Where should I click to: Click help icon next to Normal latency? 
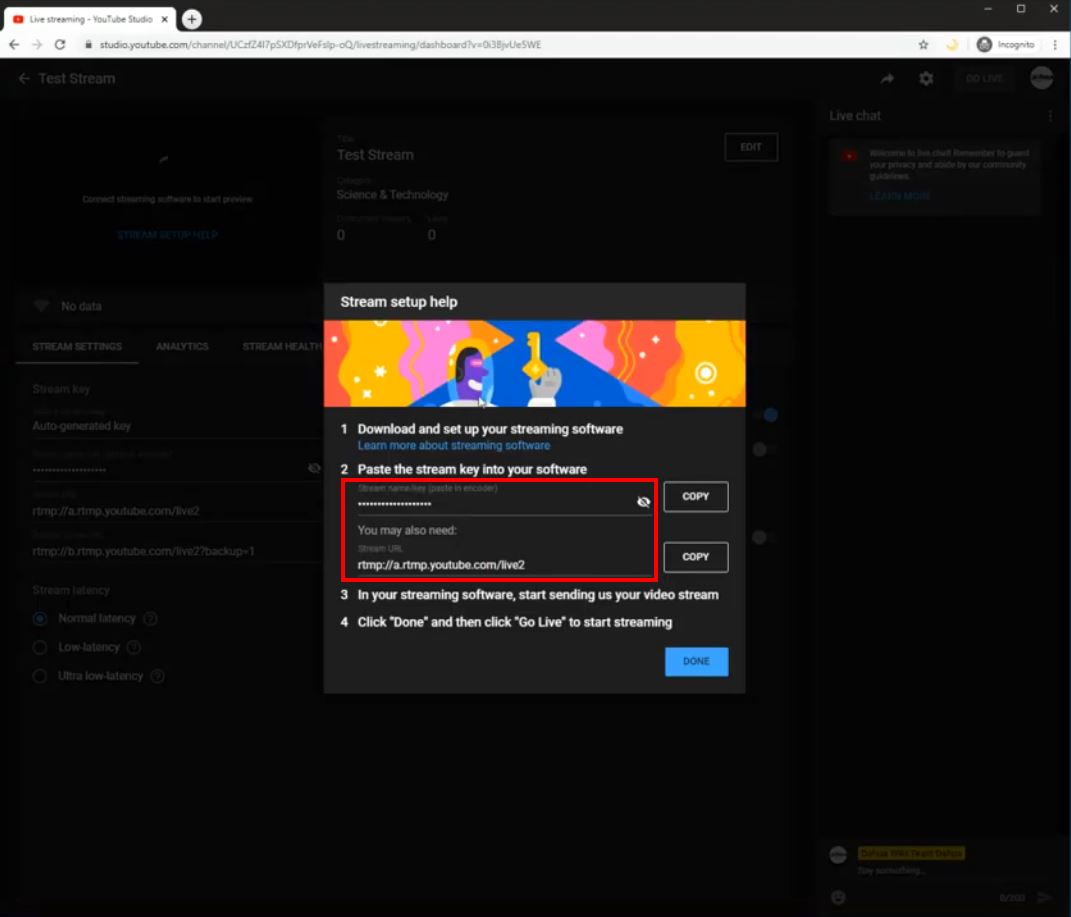150,619
